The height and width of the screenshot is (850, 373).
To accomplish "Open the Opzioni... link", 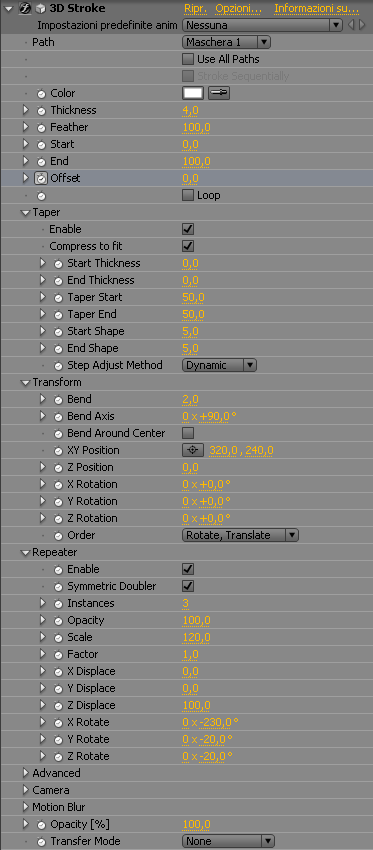I will [x=239, y=8].
